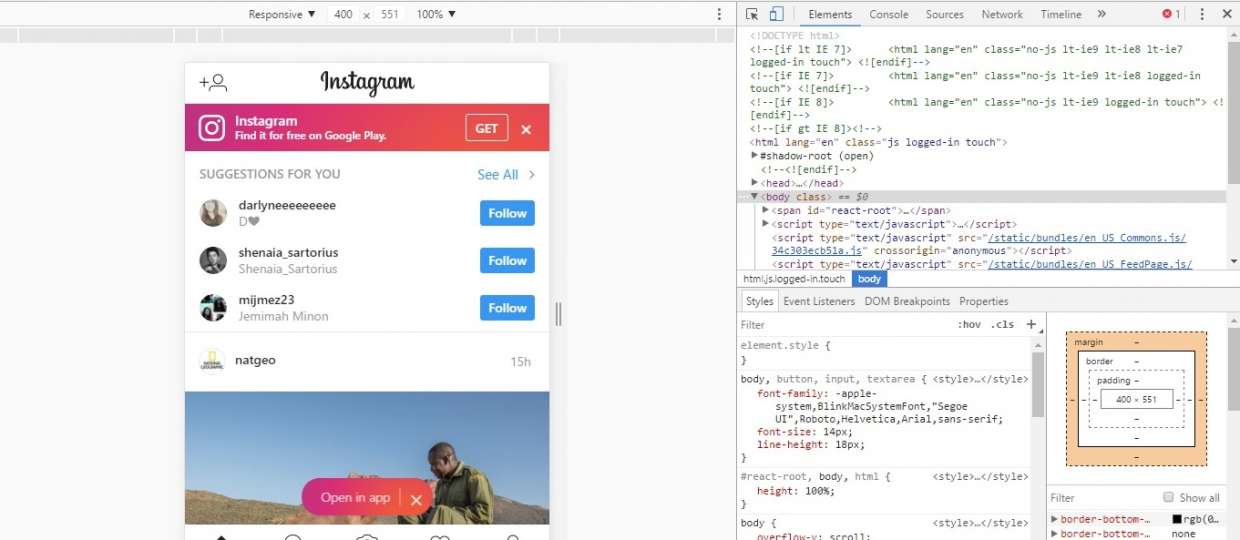The width and height of the screenshot is (1240, 540).
Task: Open shenaia_sartorius's profile picture
Action: point(213,260)
